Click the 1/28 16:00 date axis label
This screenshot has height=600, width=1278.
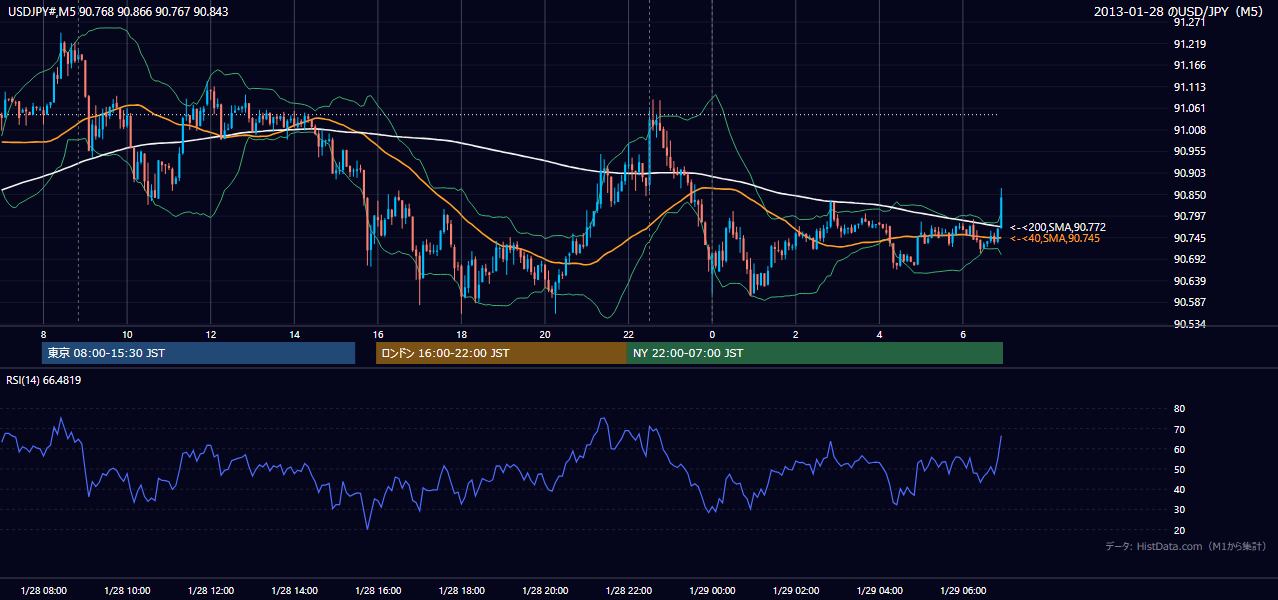point(378,590)
